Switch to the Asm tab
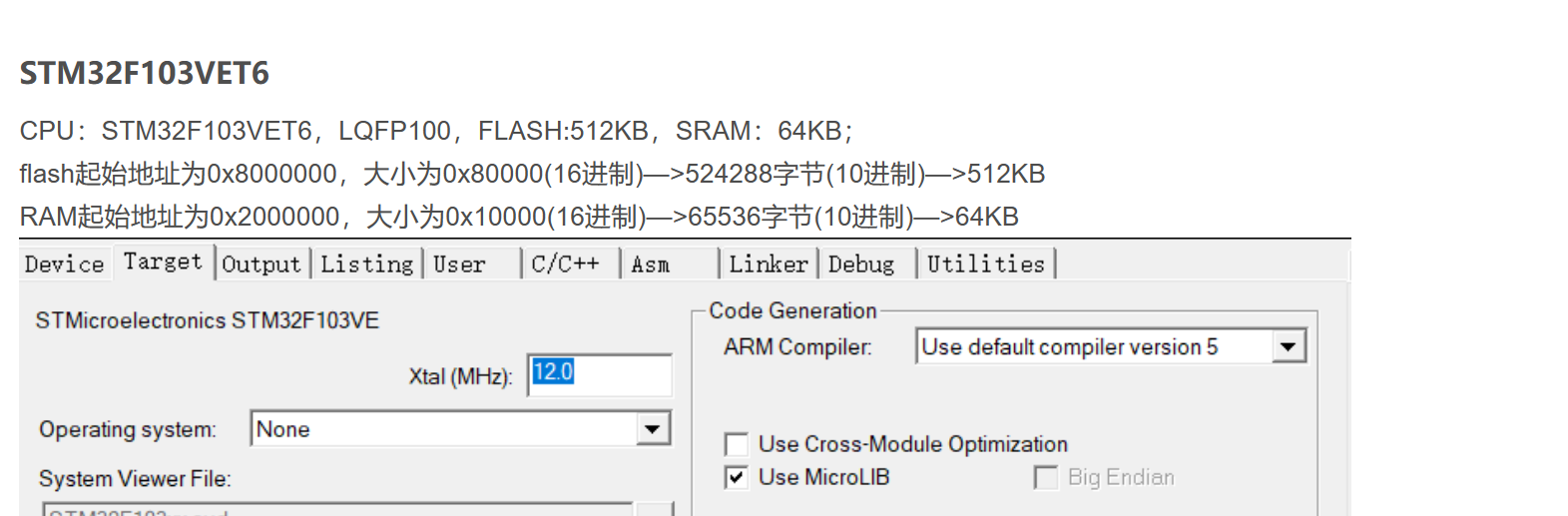The height and width of the screenshot is (516, 1568). pyautogui.click(x=650, y=264)
